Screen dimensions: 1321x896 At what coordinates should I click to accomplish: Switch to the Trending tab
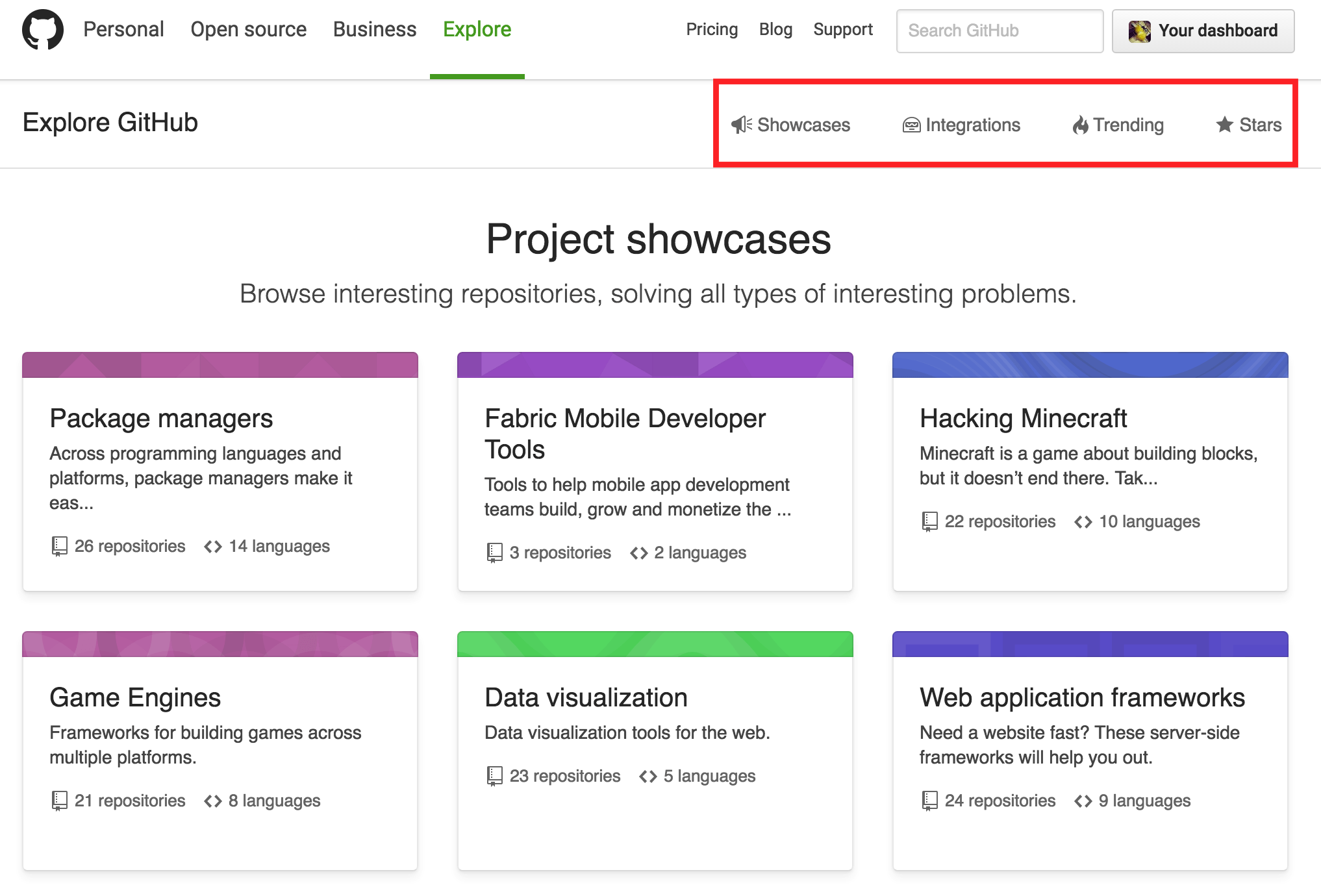click(1118, 125)
